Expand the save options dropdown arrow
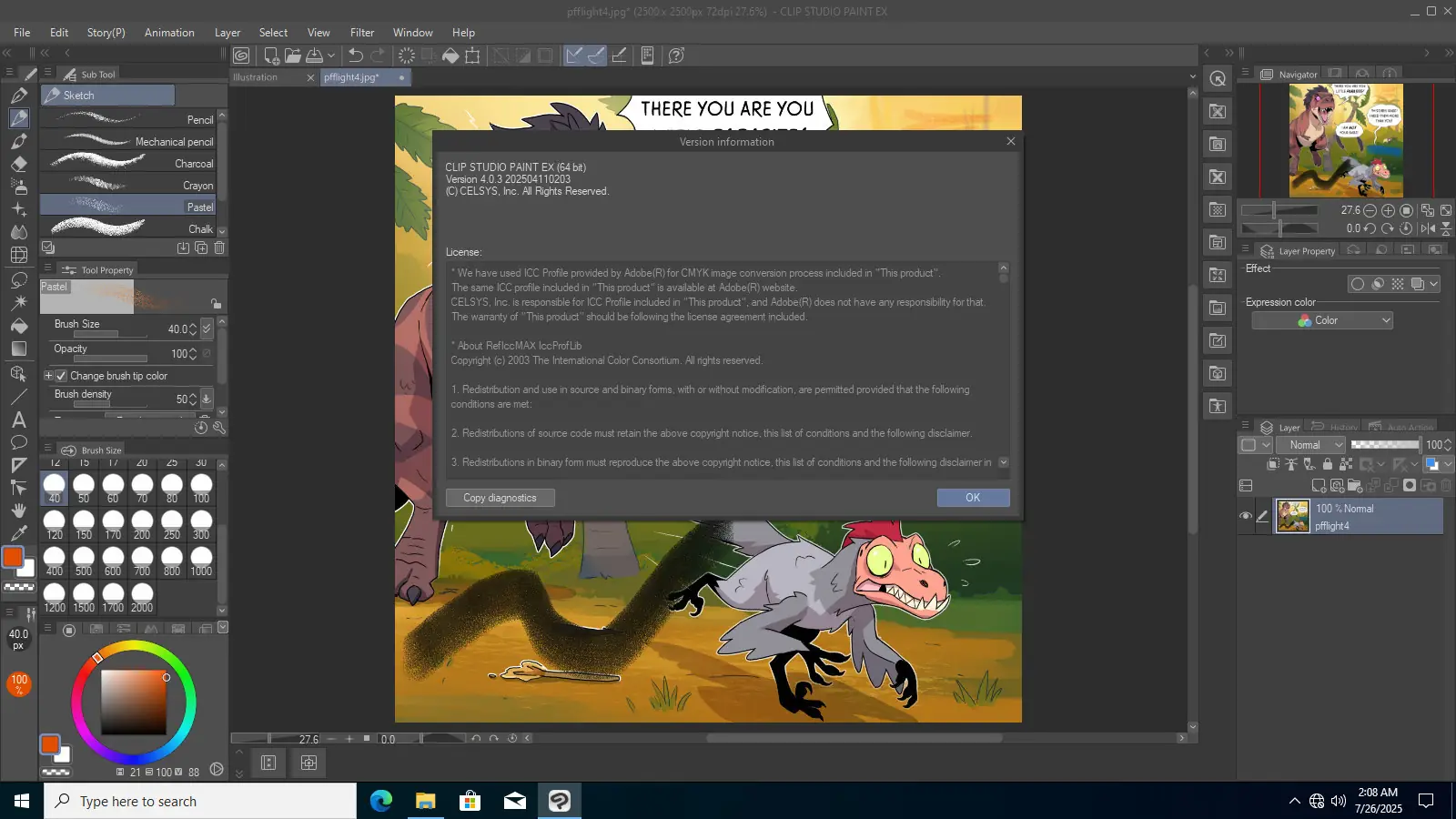The width and height of the screenshot is (1456, 819). click(x=331, y=56)
